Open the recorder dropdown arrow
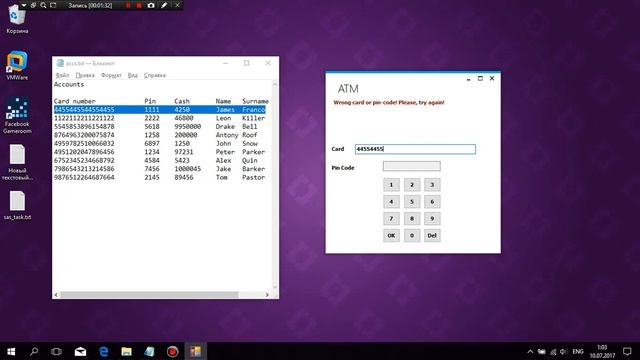The height and width of the screenshot is (360, 640). point(24,5)
